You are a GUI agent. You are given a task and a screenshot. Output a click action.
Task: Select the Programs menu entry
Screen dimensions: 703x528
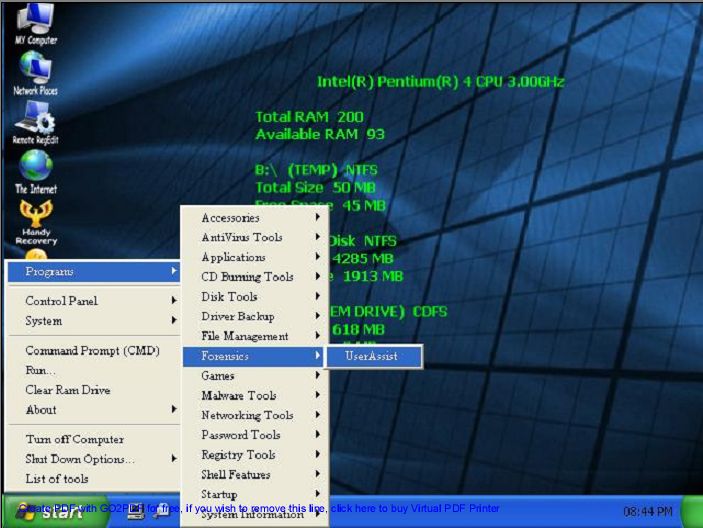point(94,271)
